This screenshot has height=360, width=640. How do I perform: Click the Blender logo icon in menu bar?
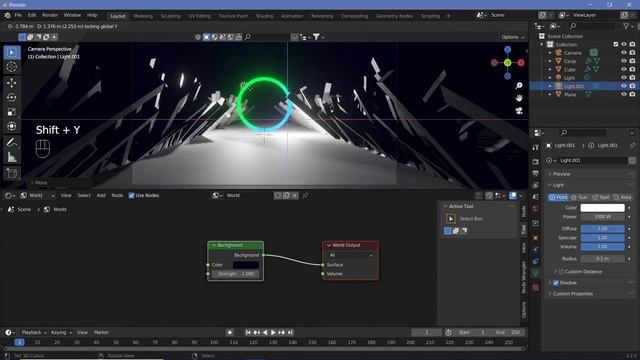click(7, 15)
